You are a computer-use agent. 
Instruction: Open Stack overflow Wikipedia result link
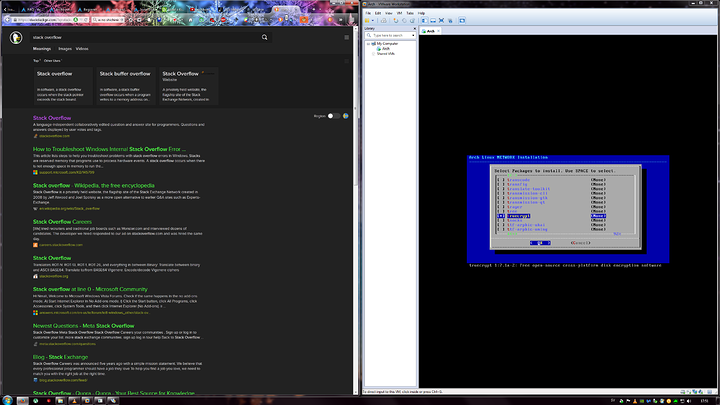[x=94, y=186]
